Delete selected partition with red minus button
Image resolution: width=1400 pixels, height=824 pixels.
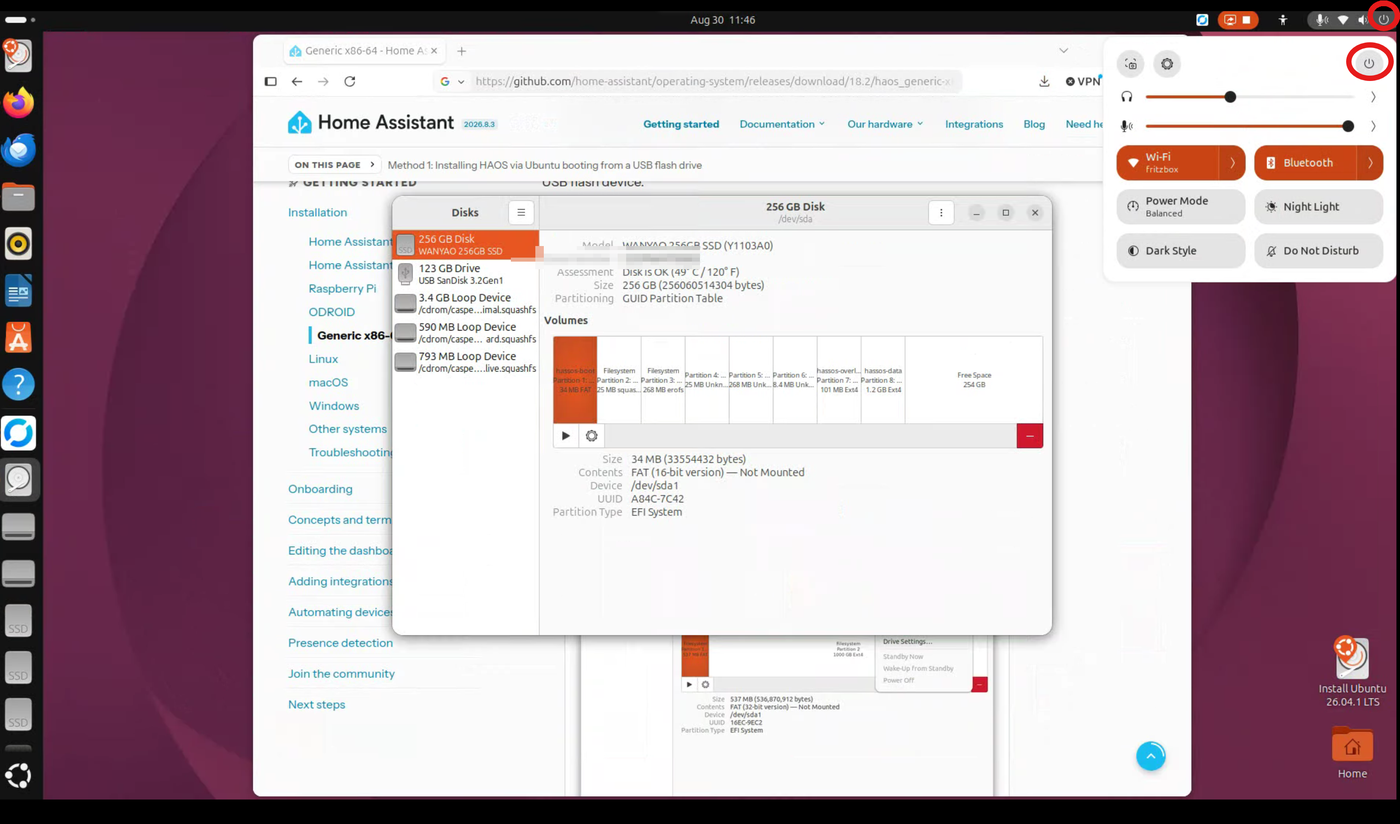(1030, 435)
